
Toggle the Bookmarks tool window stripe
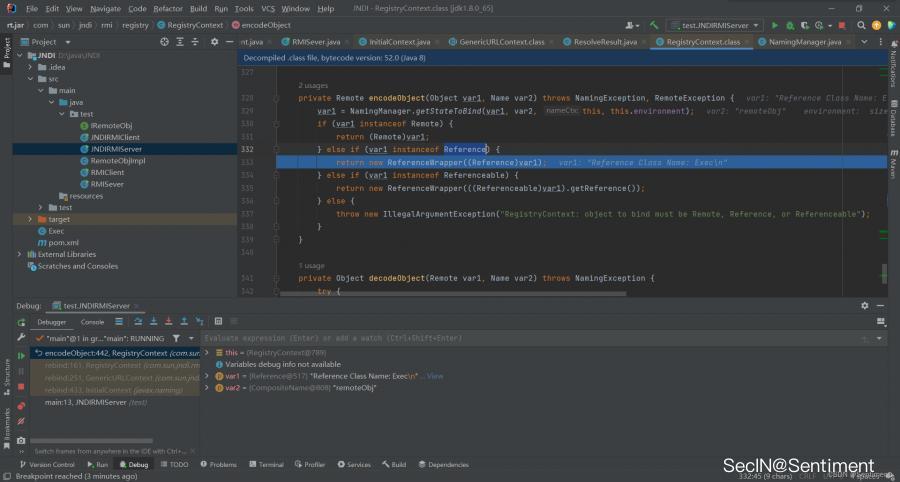click(5, 424)
